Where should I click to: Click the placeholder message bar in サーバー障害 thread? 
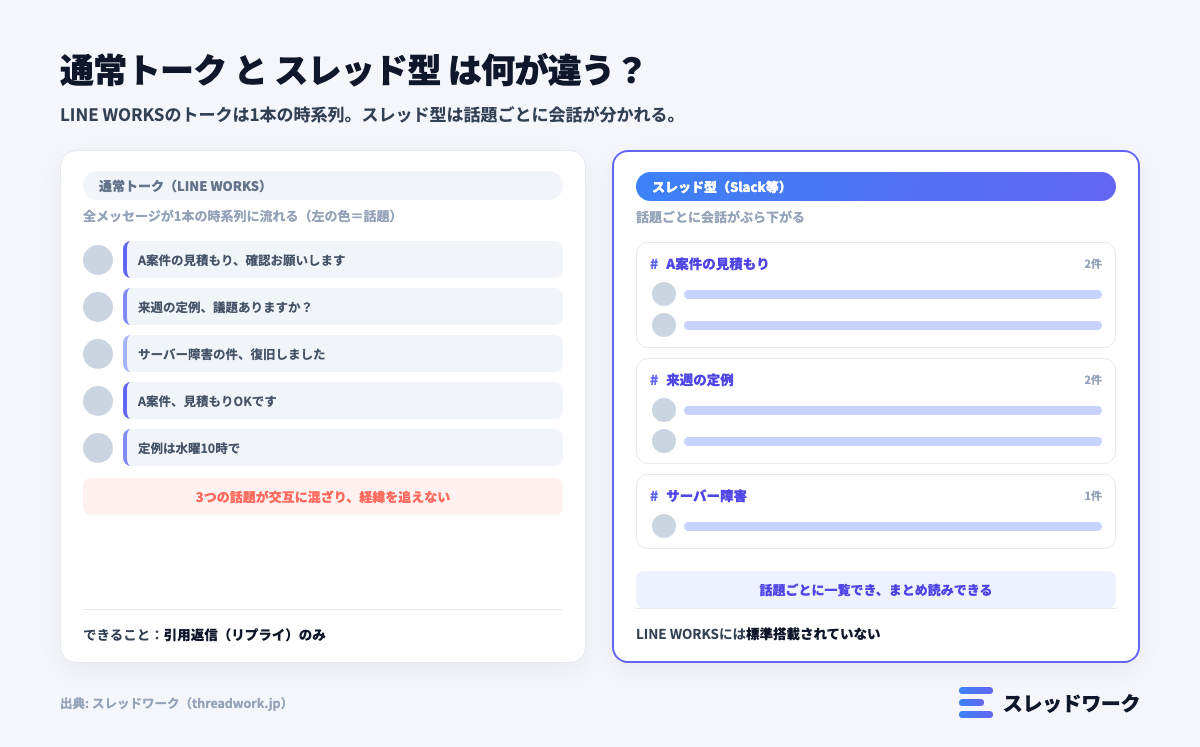click(893, 526)
